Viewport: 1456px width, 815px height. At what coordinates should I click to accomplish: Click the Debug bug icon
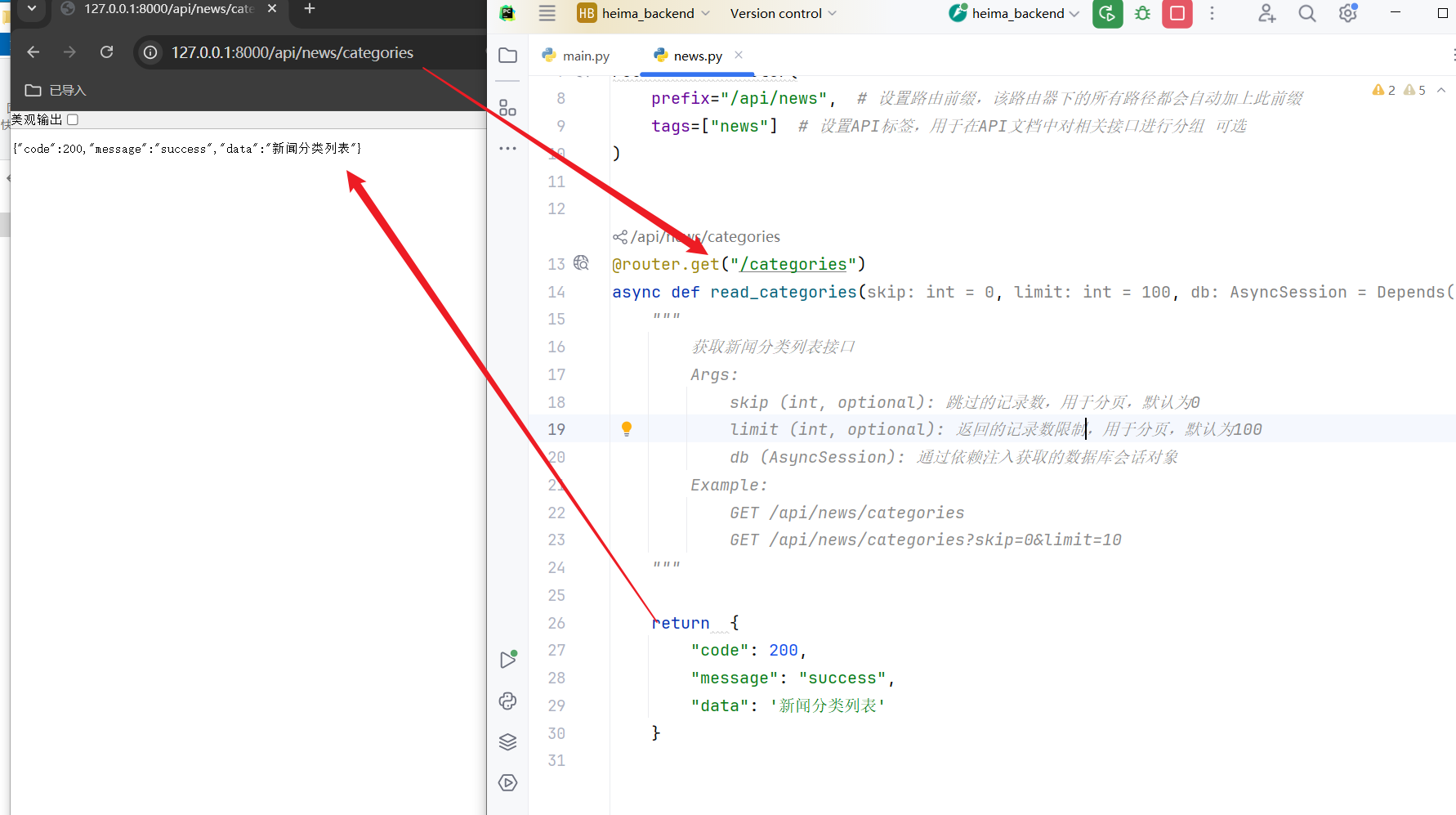(1142, 14)
